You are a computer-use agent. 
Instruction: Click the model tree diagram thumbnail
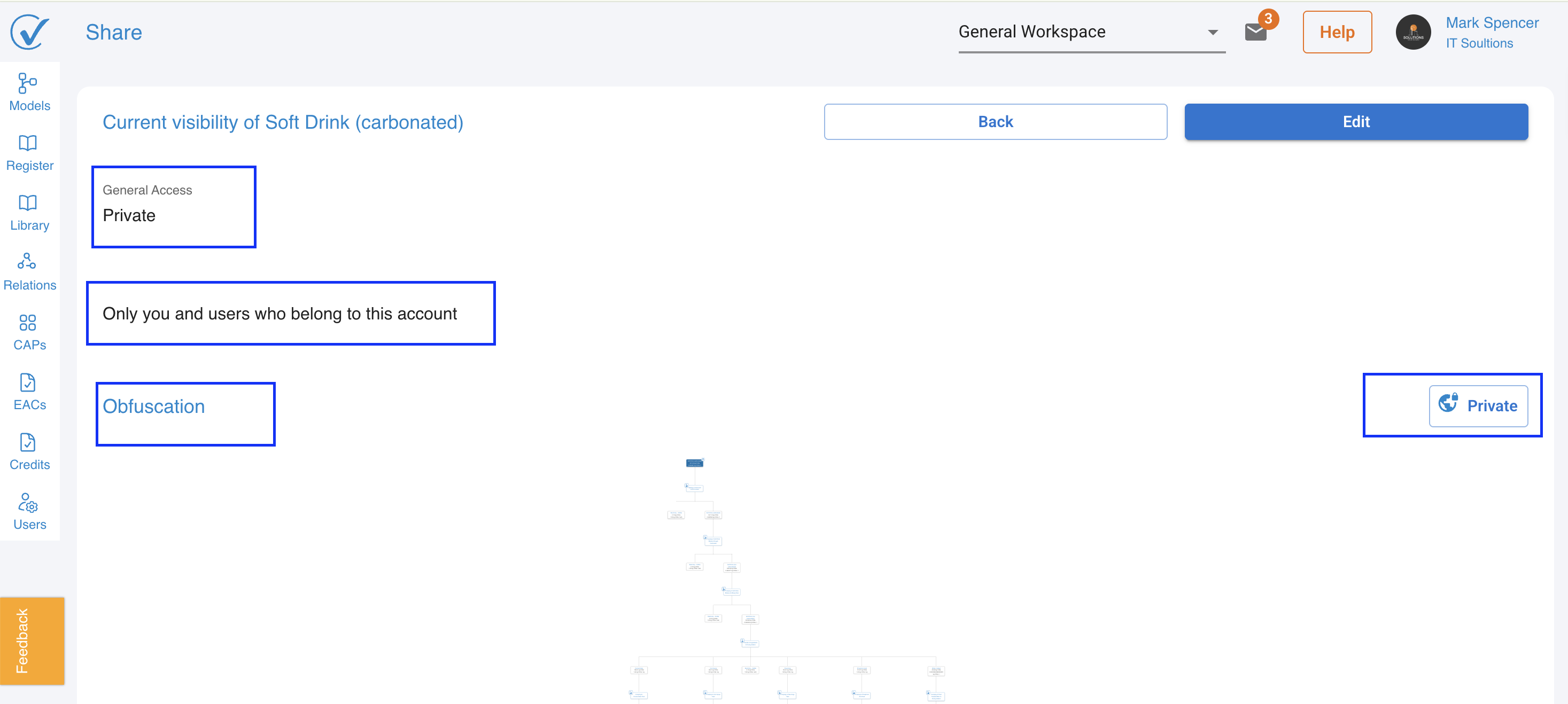click(x=787, y=580)
